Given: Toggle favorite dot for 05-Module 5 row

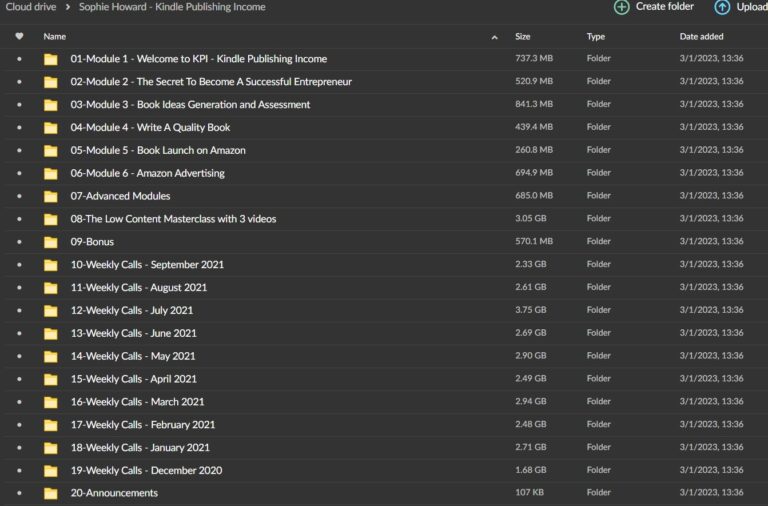Looking at the screenshot, I should point(19,150).
